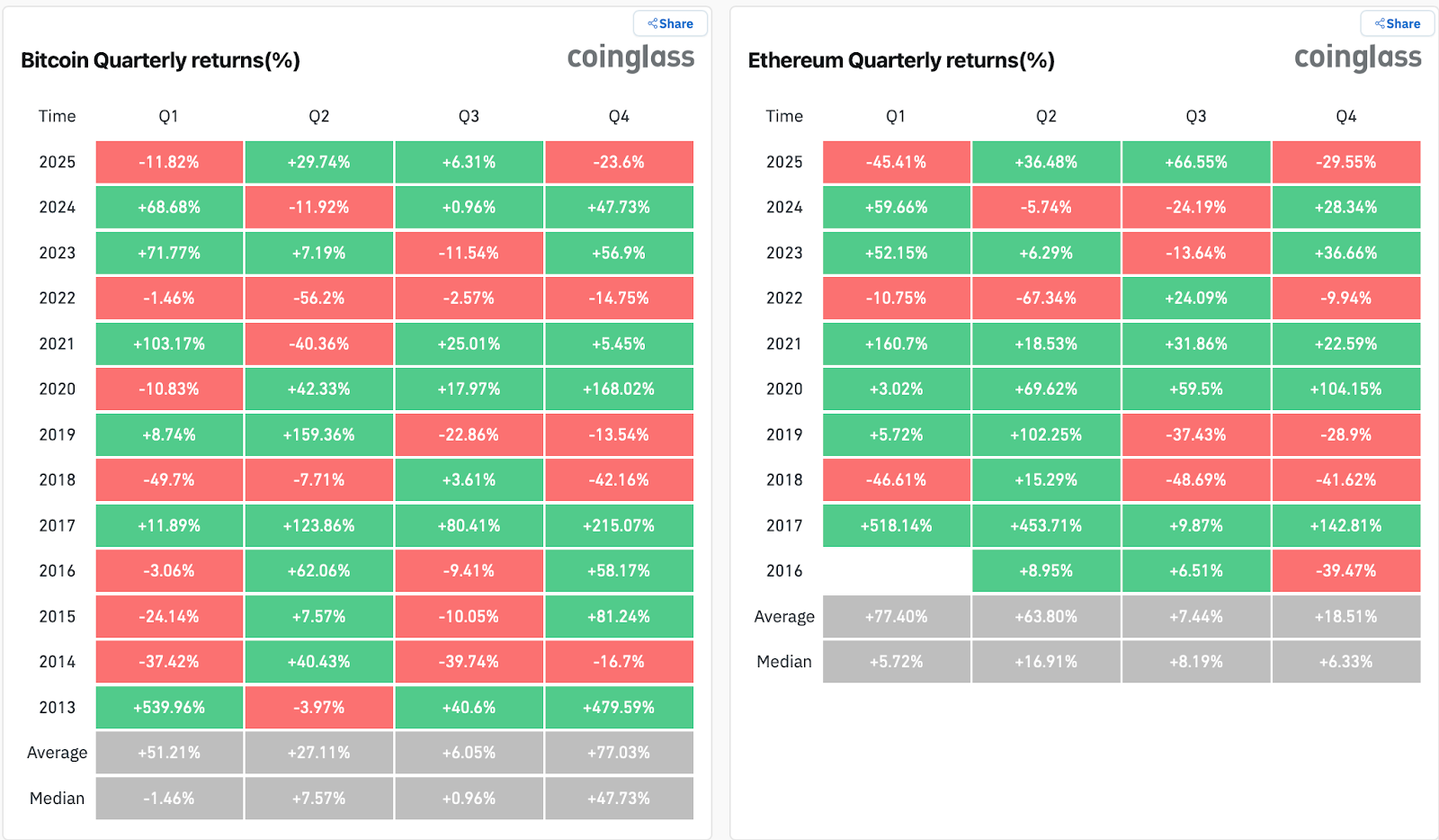This screenshot has width=1439, height=840.
Task: Click the Ethereum panel Share button
Action: 1397,23
